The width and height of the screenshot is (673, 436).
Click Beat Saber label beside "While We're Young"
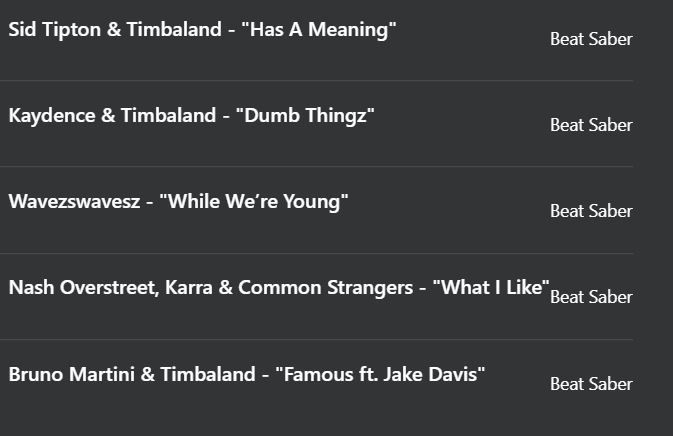(x=591, y=211)
